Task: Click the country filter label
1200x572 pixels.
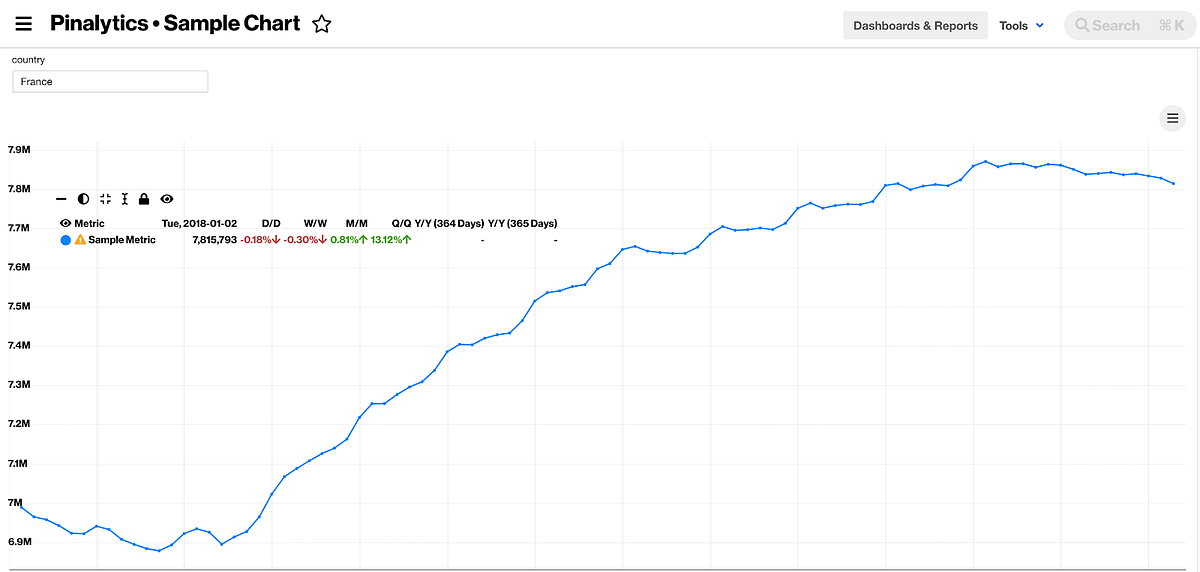Action: pyautogui.click(x=28, y=60)
